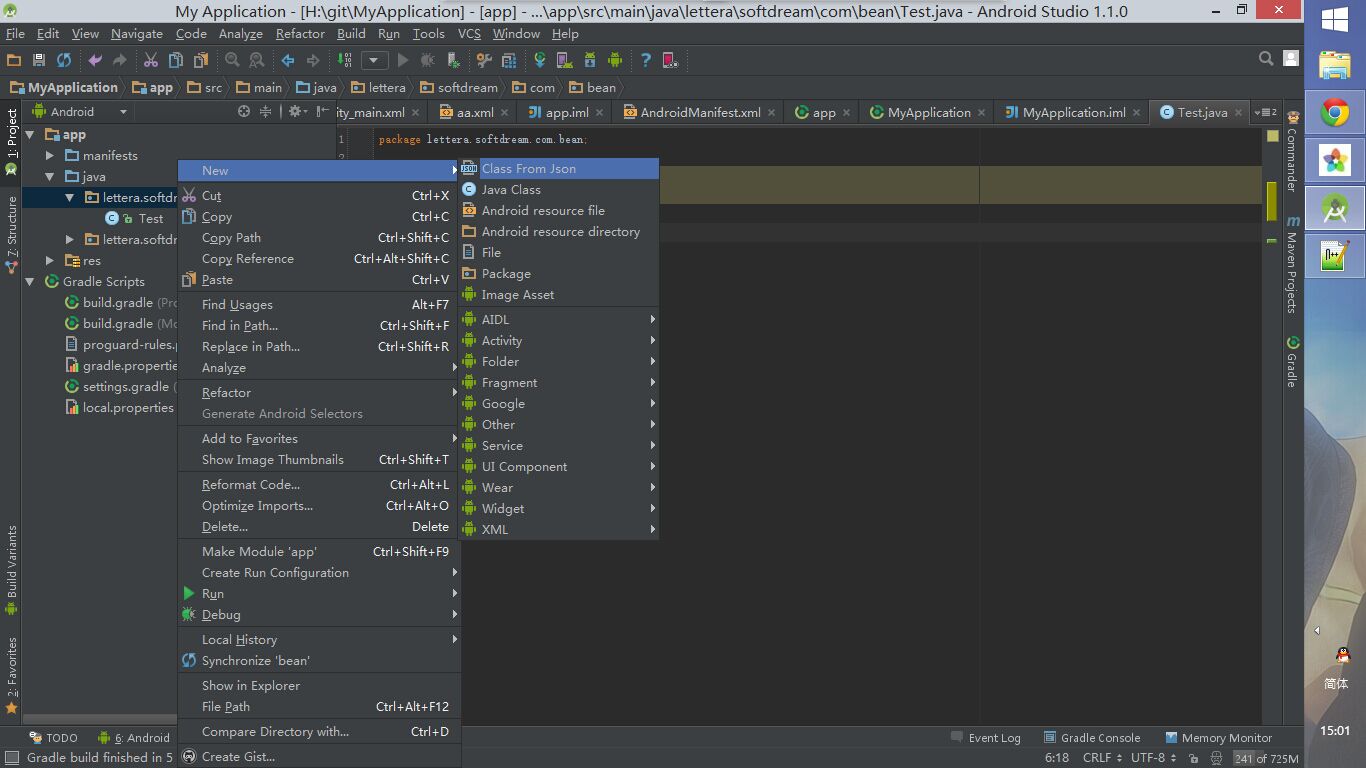1366x768 pixels.
Task: Click the MyApplication breadcrumb
Action: pos(64,87)
